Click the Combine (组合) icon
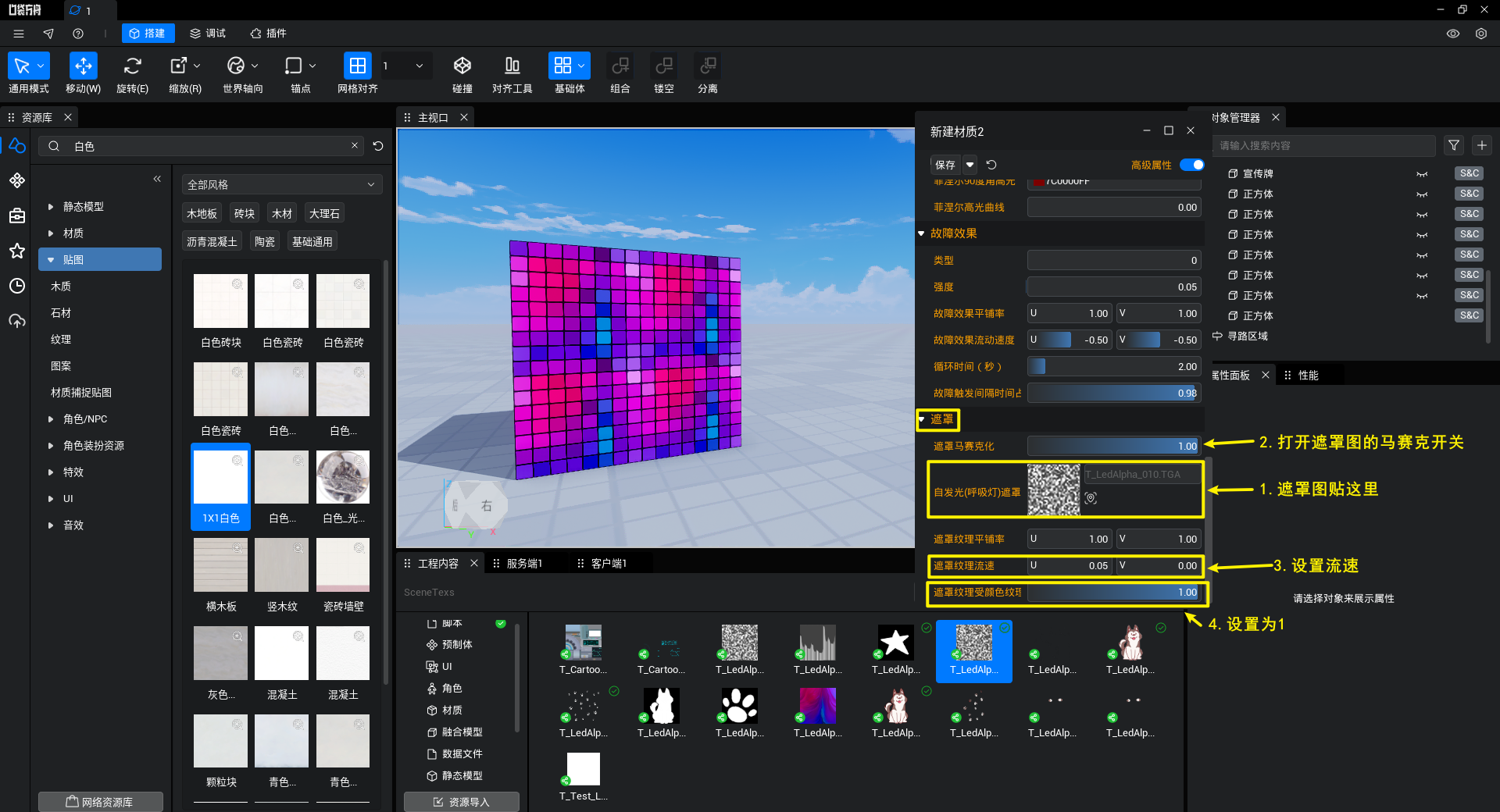Viewport: 1500px width, 812px height. [620, 66]
